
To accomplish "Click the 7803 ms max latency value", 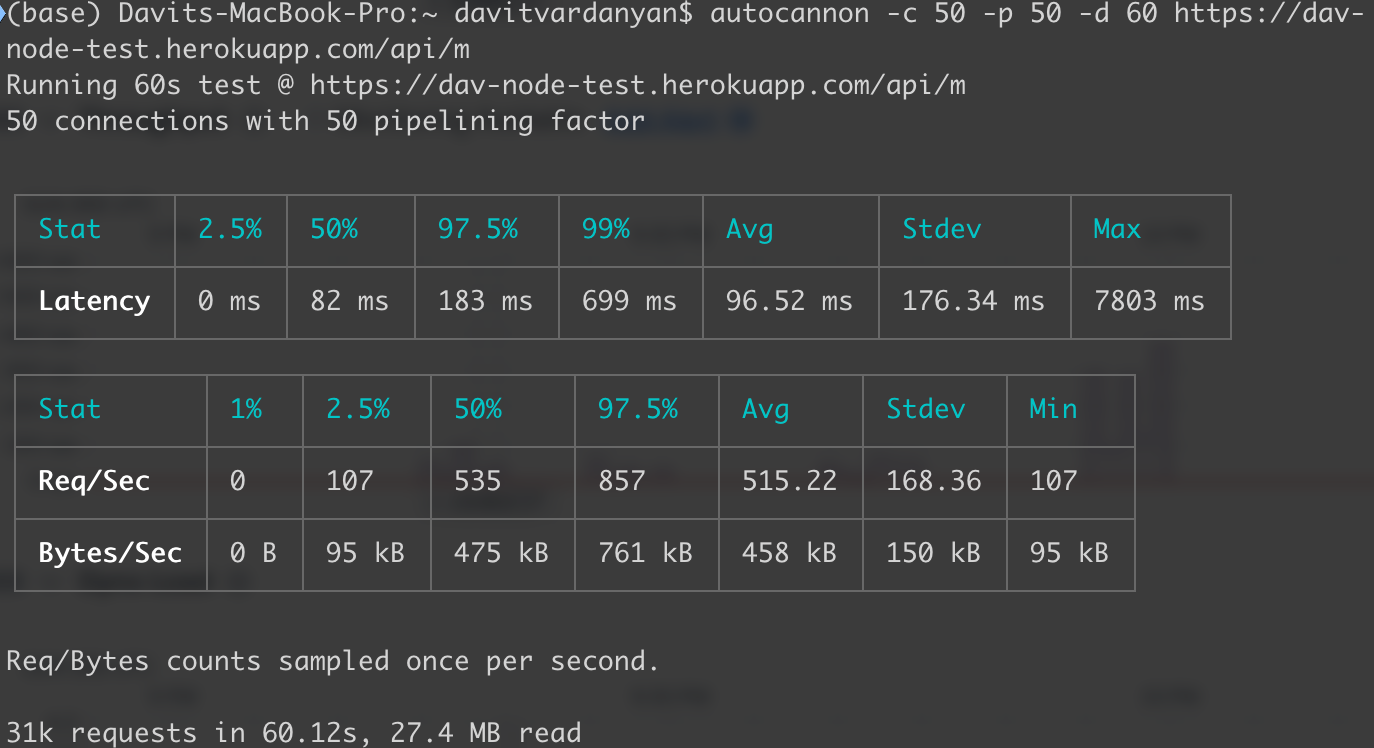I will [1149, 301].
